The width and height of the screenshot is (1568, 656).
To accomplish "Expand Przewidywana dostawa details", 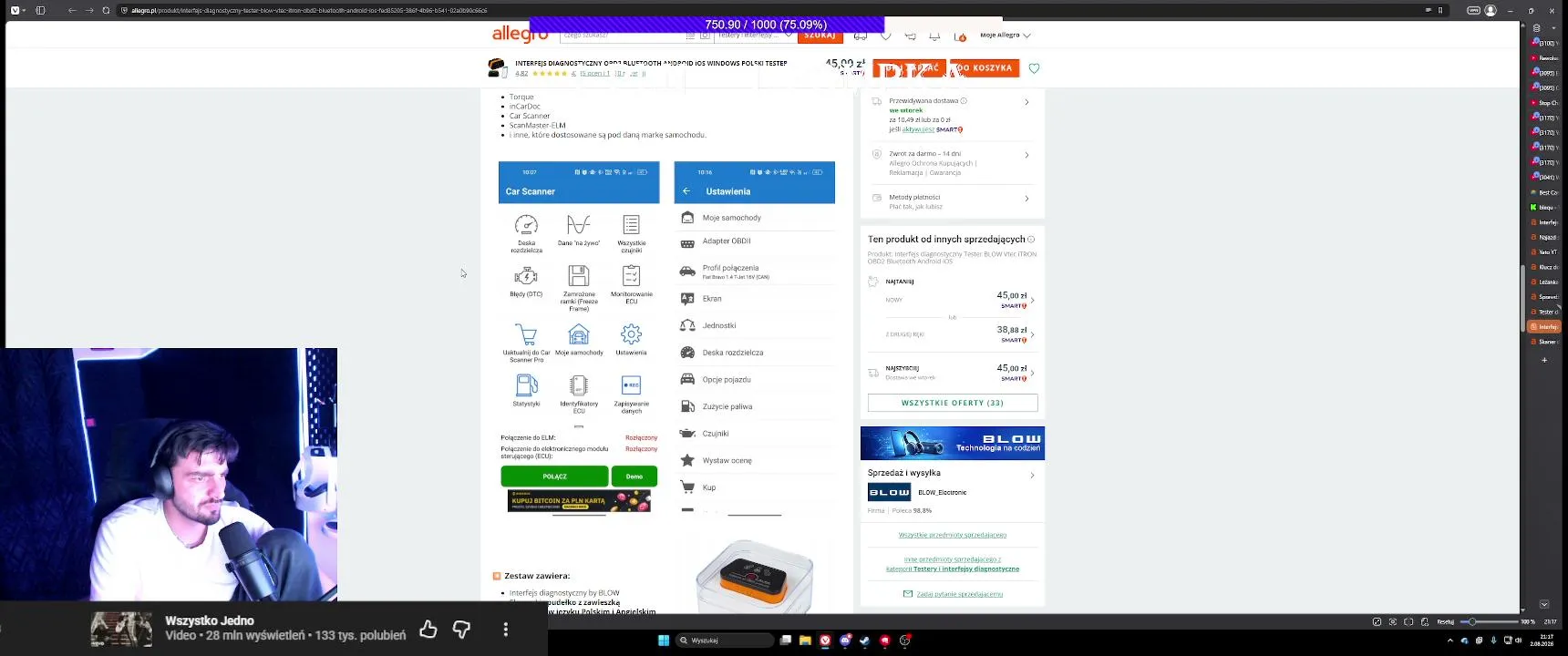I will pyautogui.click(x=1026, y=102).
